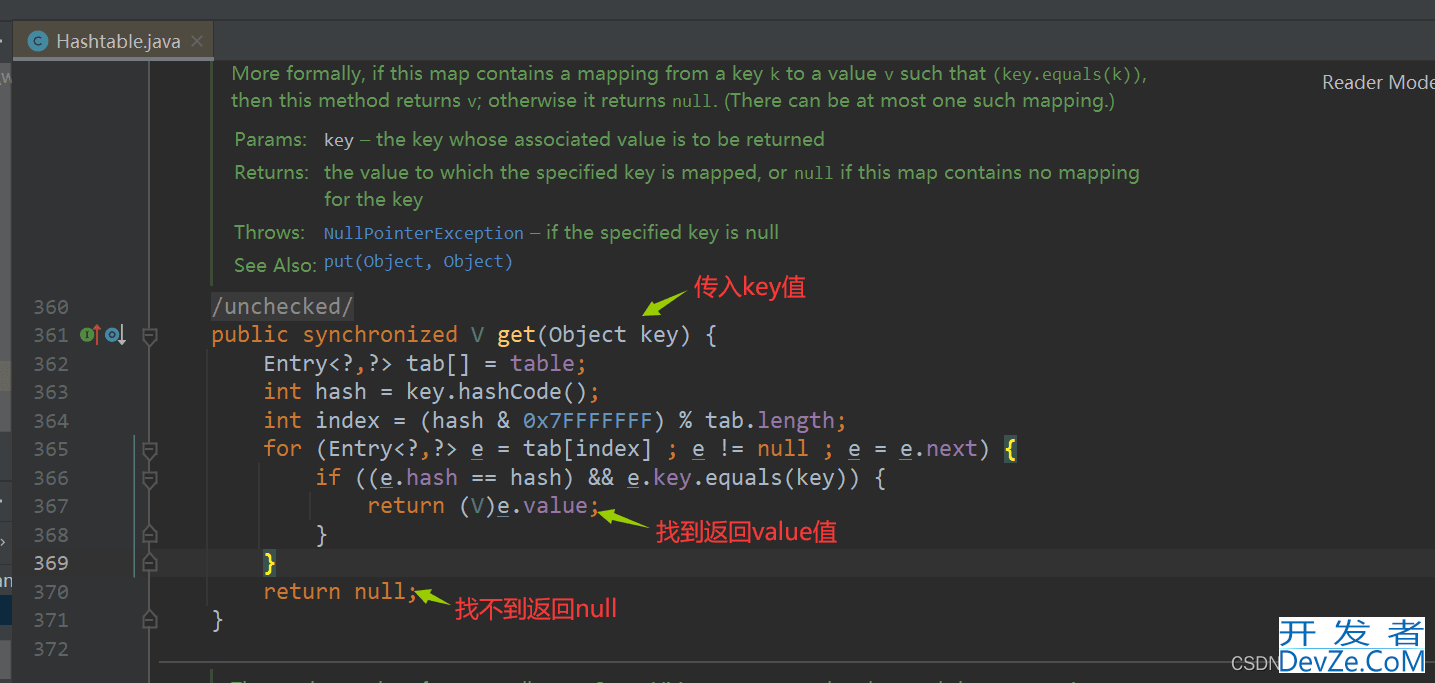The width and height of the screenshot is (1435, 683).
Task: Click the fold end marker on line 369
Action: pyautogui.click(x=150, y=563)
